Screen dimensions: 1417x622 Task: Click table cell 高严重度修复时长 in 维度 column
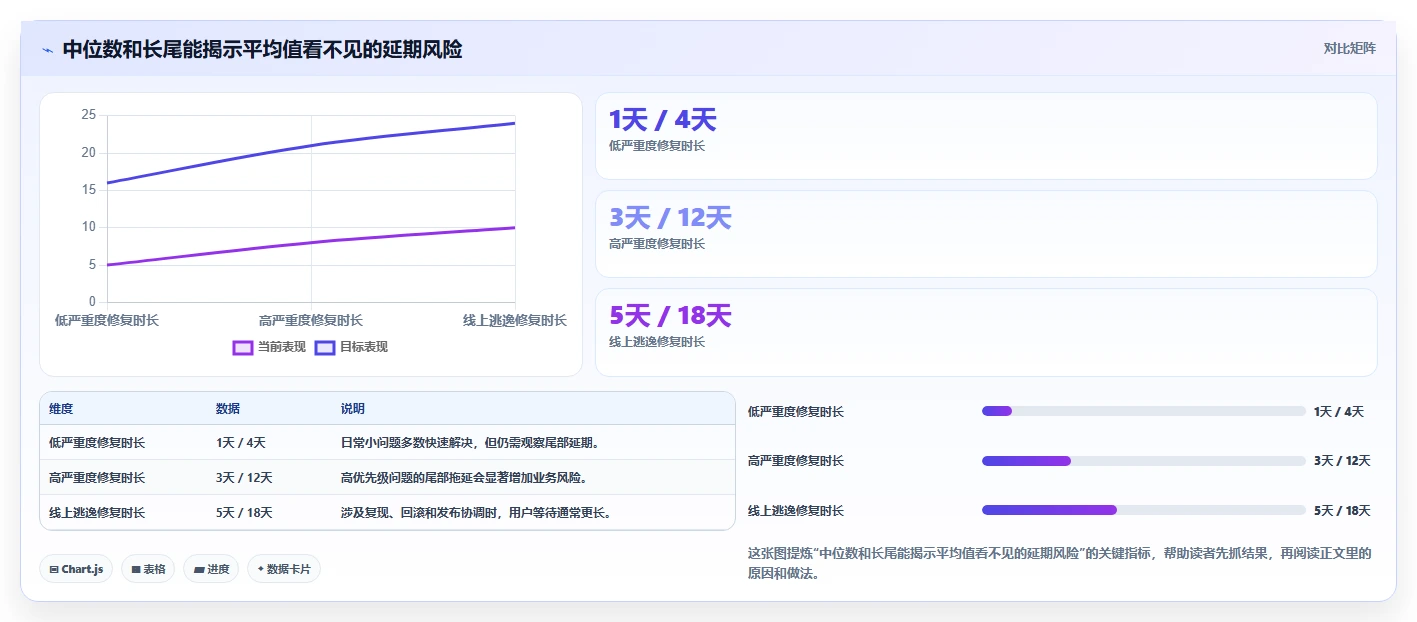coord(97,478)
